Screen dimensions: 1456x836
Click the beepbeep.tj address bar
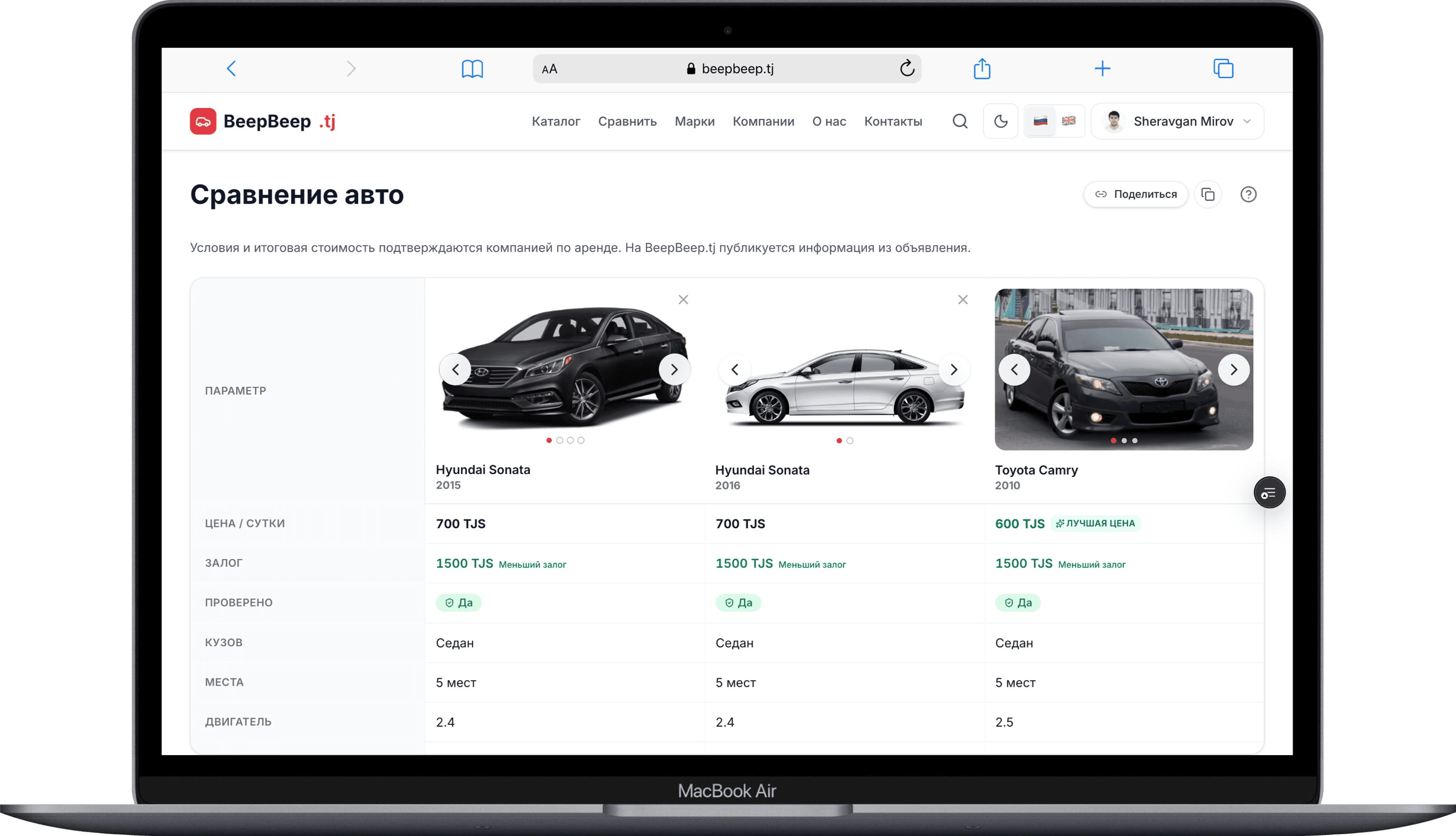[x=727, y=69]
